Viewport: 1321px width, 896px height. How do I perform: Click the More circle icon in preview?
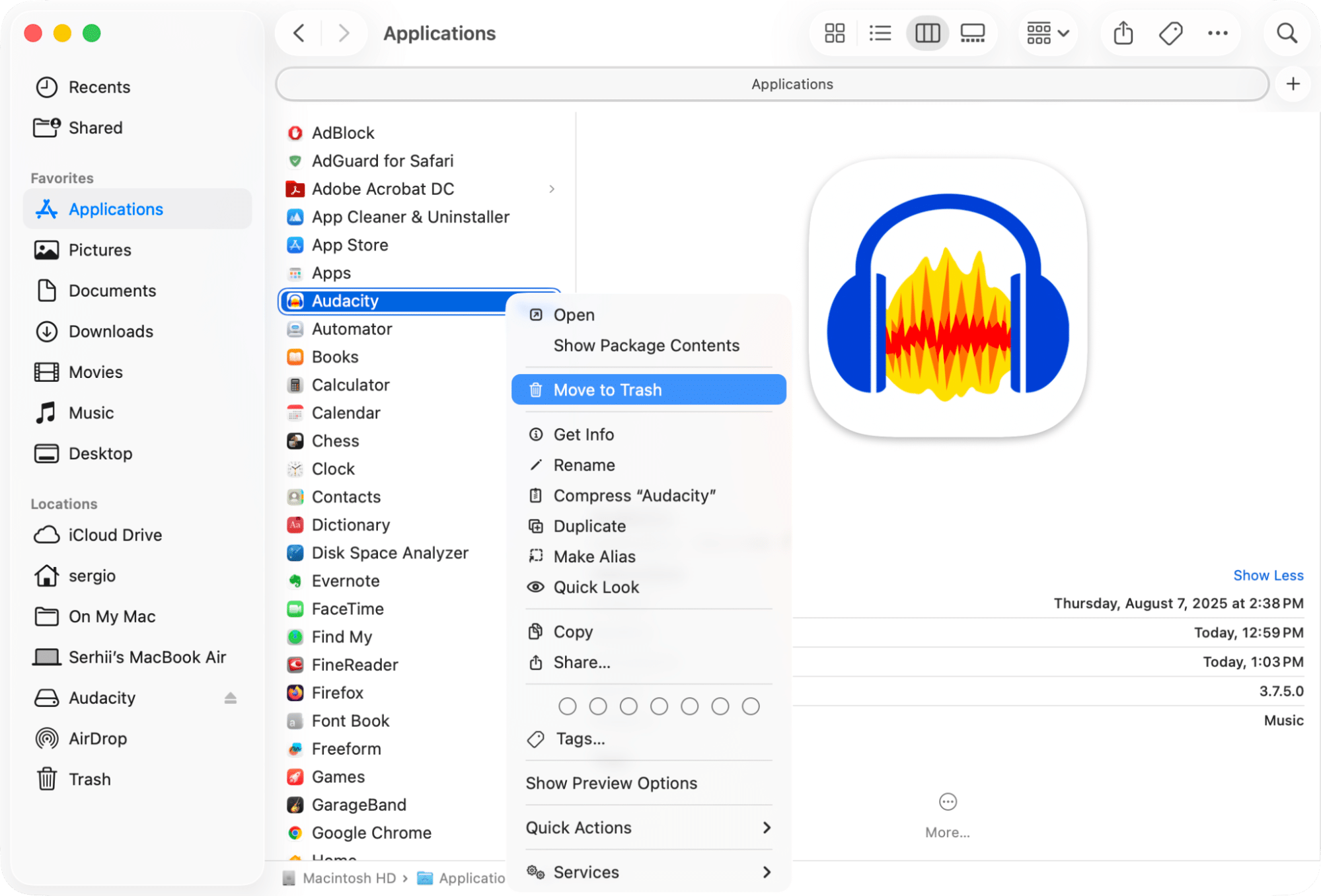click(947, 802)
